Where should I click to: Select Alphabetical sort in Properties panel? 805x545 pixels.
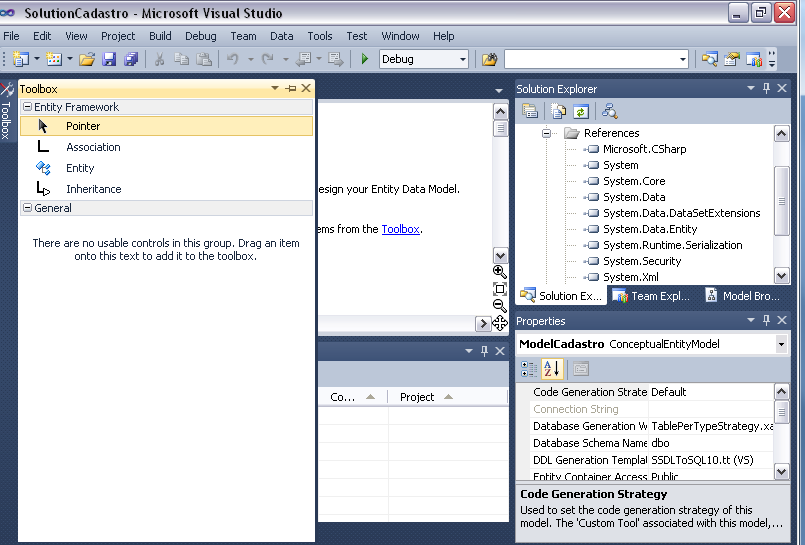tap(552, 368)
